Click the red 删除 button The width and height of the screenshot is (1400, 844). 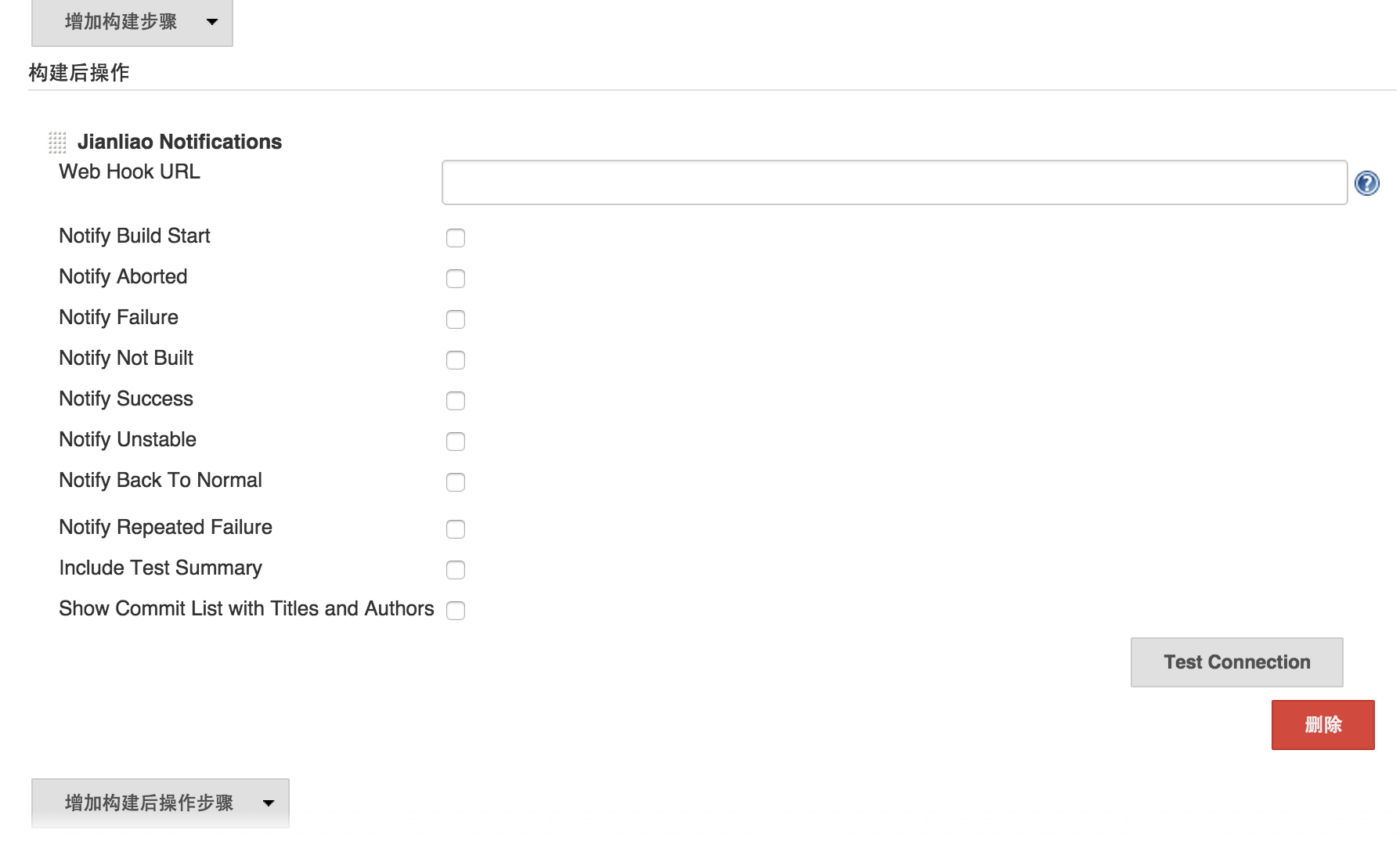pyautogui.click(x=1322, y=725)
